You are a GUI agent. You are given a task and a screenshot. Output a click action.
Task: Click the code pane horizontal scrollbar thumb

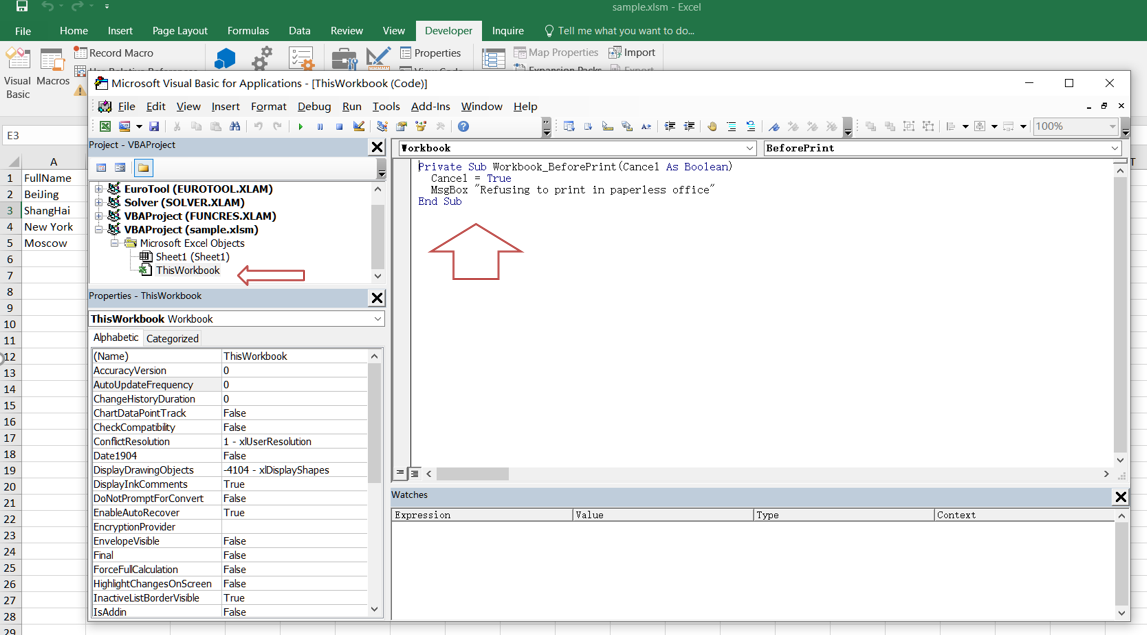472,474
